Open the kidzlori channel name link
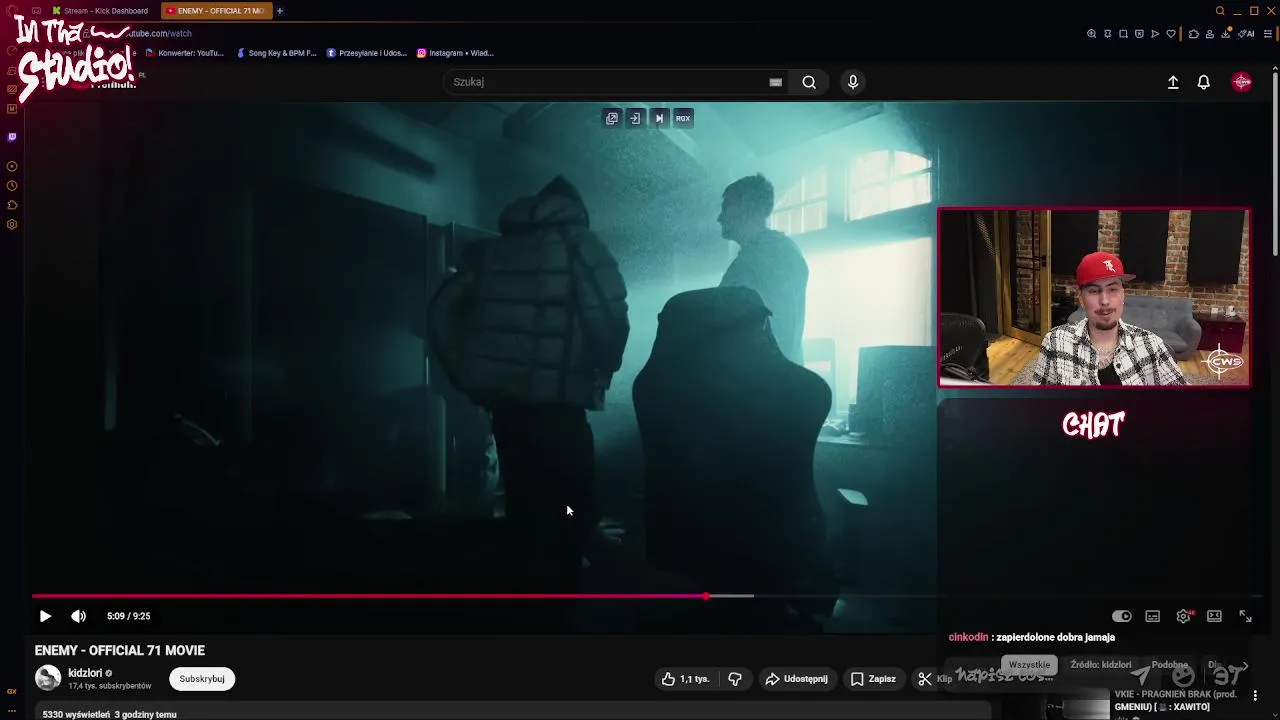 pyautogui.click(x=85, y=673)
